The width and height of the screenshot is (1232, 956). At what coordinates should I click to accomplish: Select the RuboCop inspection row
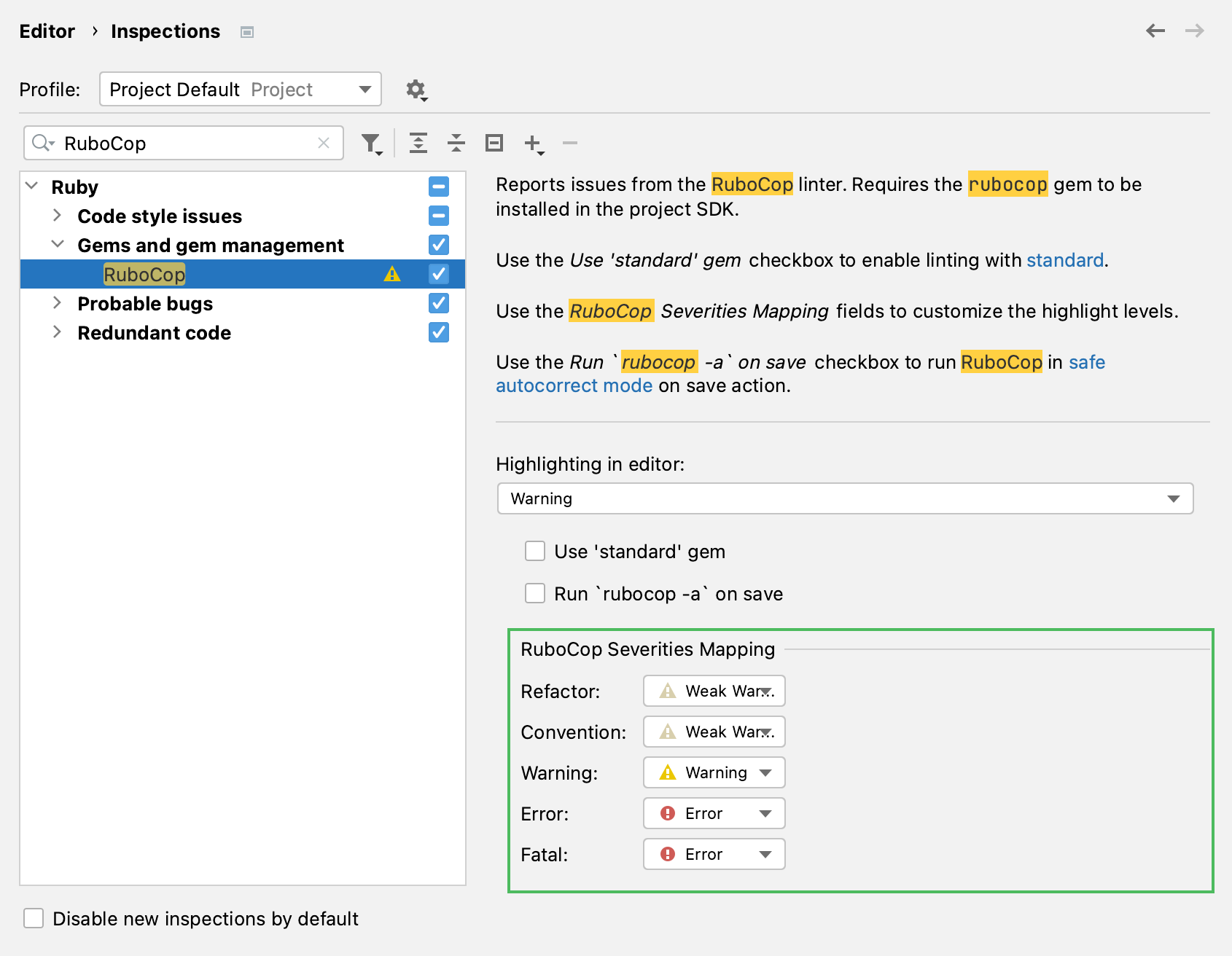tap(243, 274)
